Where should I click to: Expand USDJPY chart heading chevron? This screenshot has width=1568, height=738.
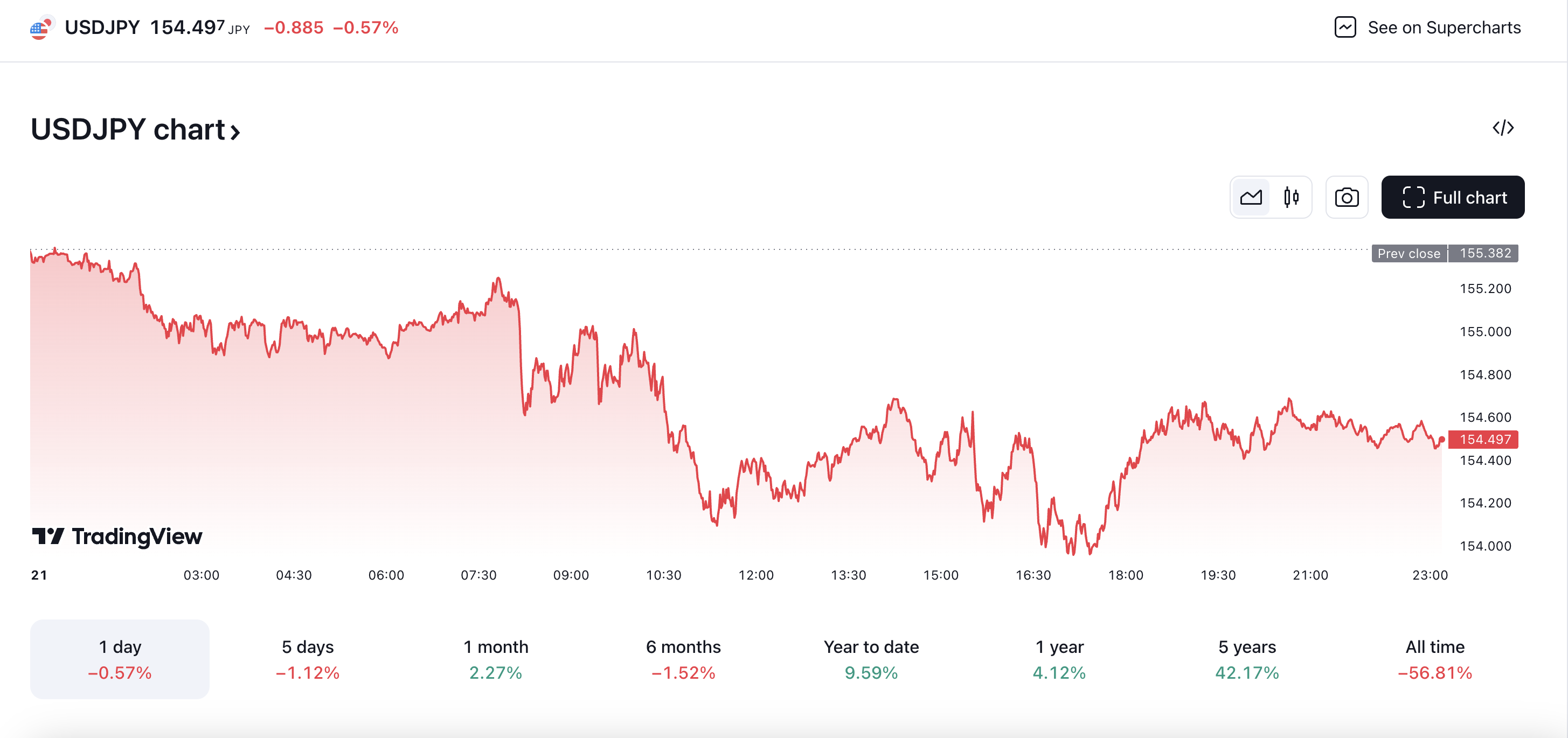235,131
